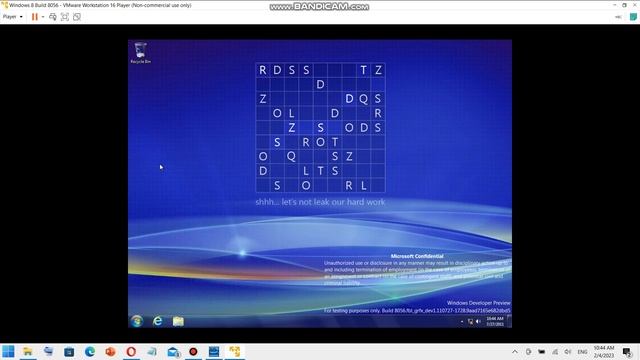
Task: Click the L cell next to O in fourth row
Action: (x=291, y=113)
